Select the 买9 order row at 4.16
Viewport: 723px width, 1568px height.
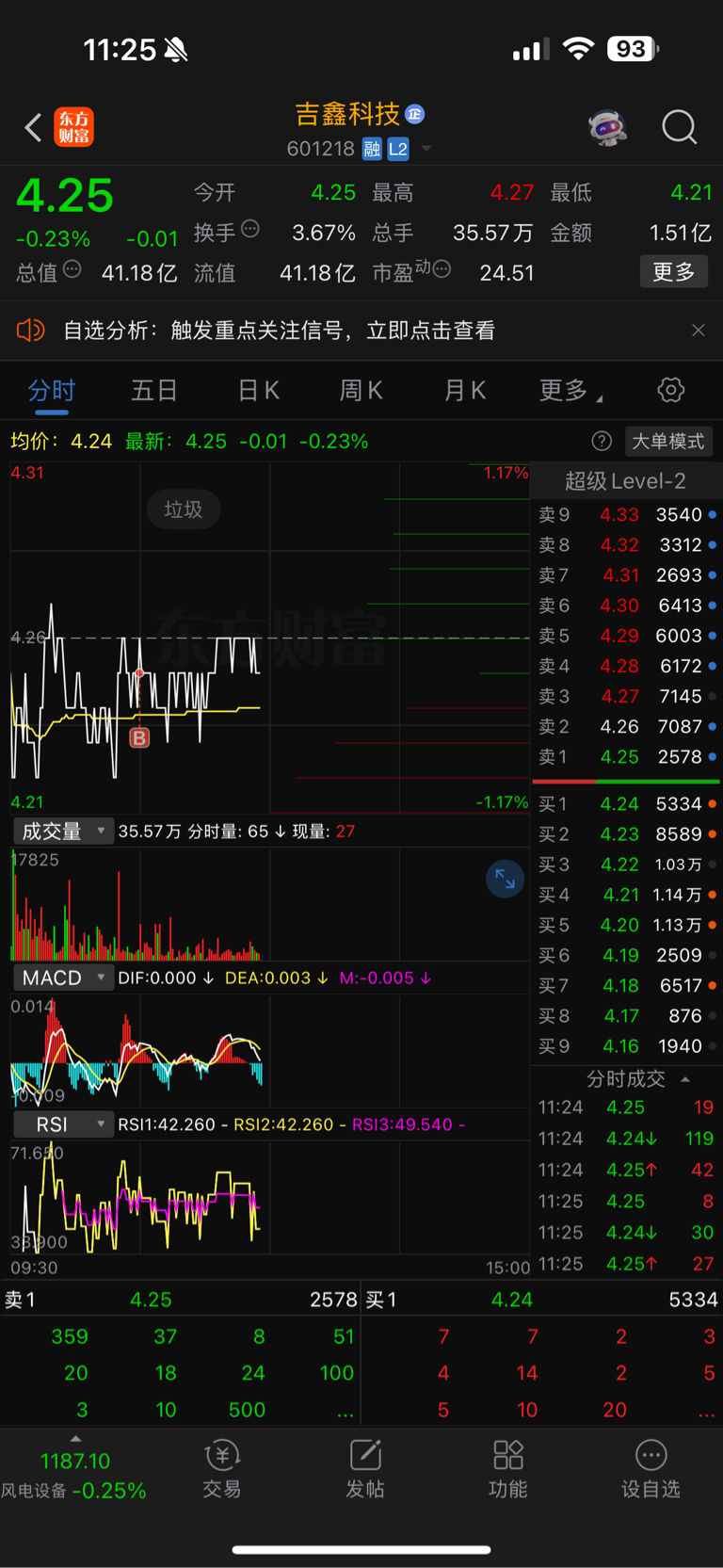pyautogui.click(x=626, y=1046)
